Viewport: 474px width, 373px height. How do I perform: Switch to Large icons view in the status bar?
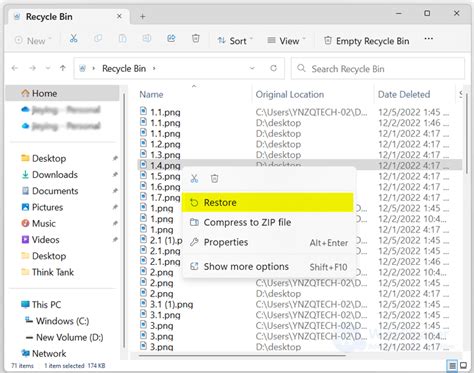tap(464, 366)
